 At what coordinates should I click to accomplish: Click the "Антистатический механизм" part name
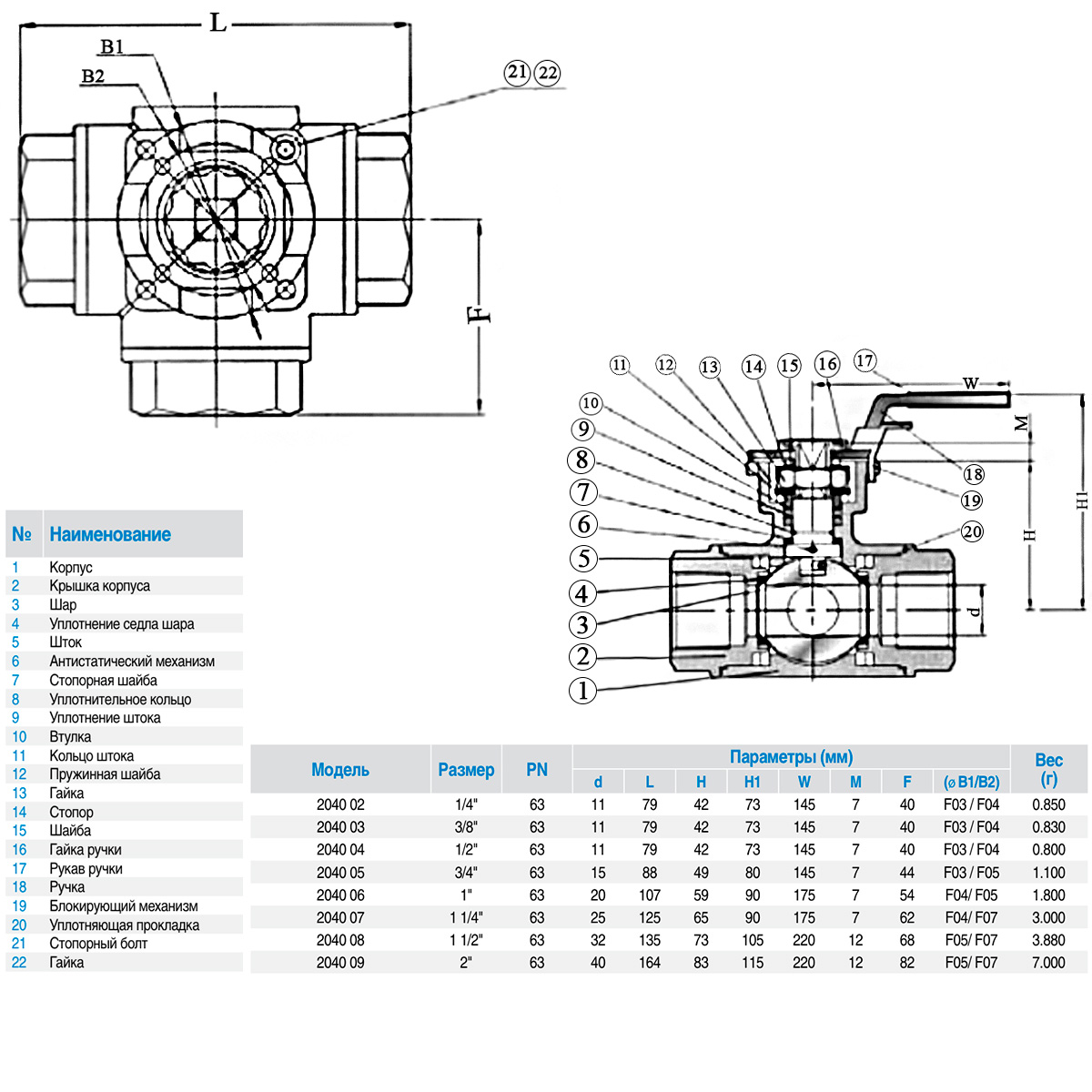(x=132, y=662)
